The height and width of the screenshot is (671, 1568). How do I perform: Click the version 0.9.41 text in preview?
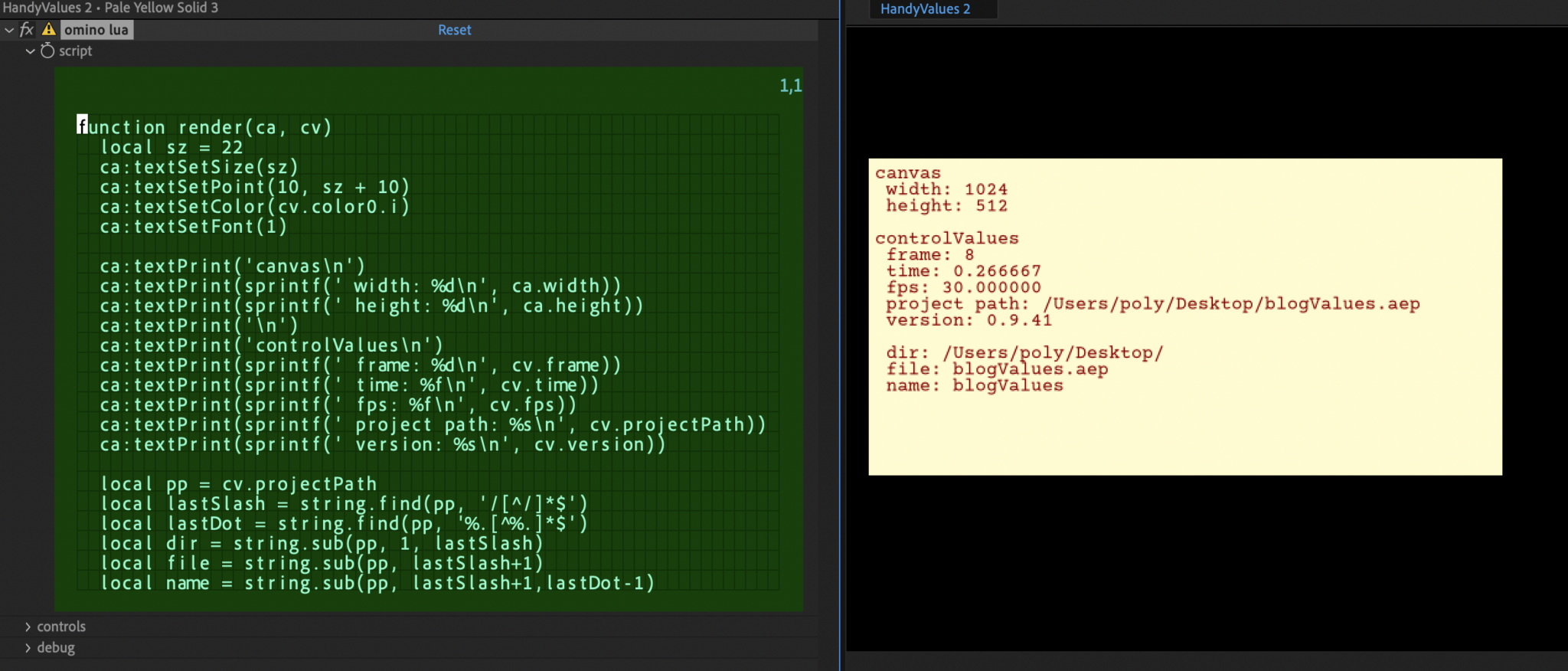969,320
